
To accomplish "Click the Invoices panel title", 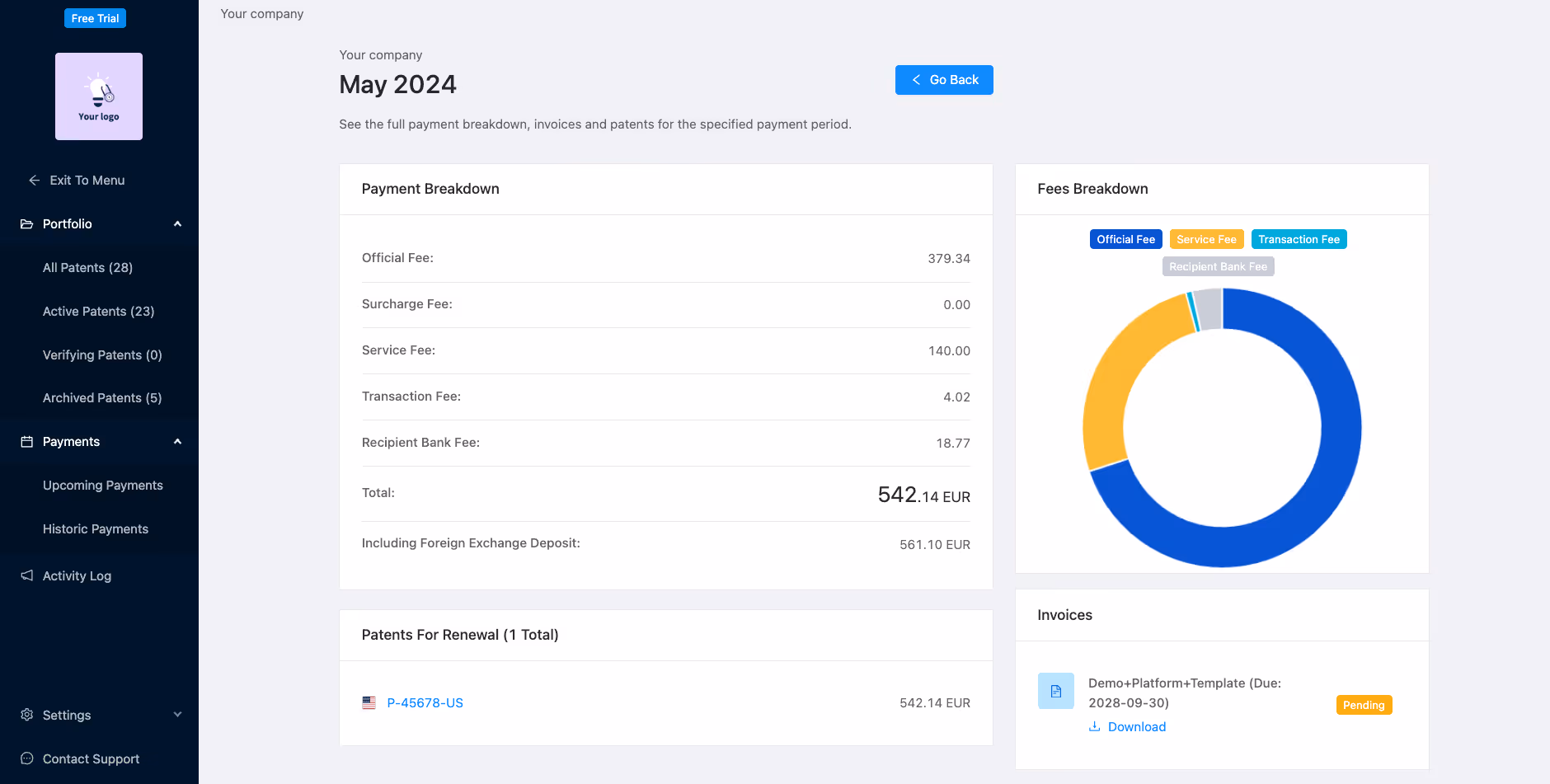I will tap(1064, 615).
